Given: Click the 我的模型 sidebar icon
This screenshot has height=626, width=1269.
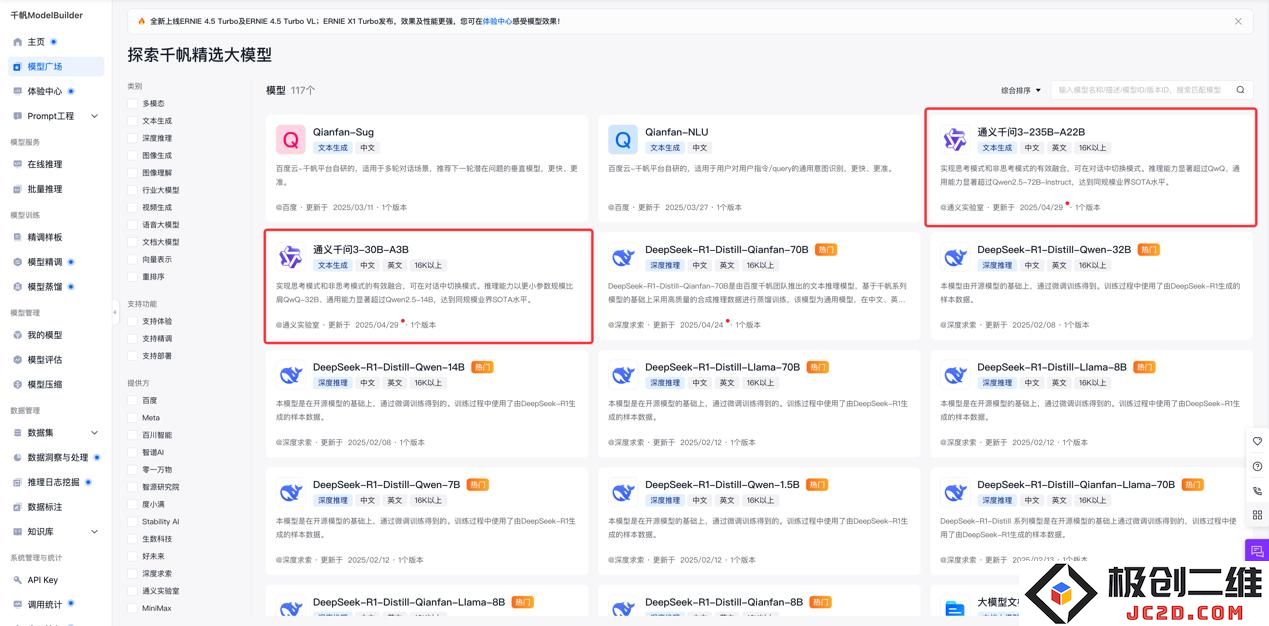Looking at the screenshot, I should 17,335.
